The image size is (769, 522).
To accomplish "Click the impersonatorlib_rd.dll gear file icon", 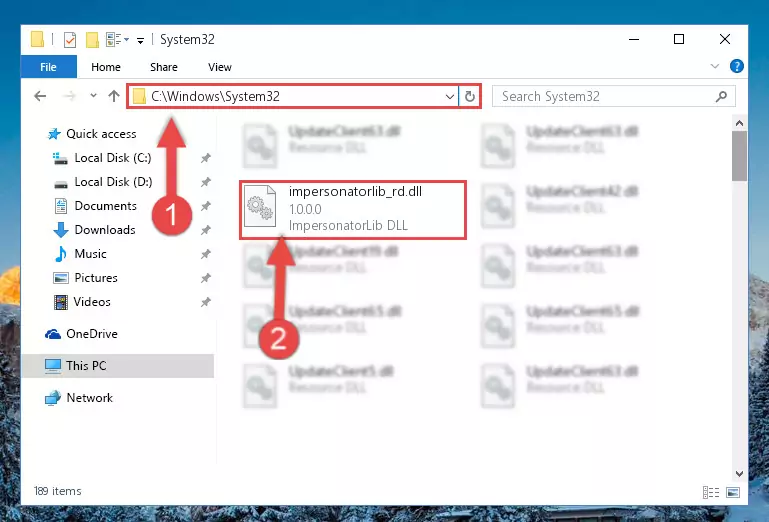I will [260, 206].
